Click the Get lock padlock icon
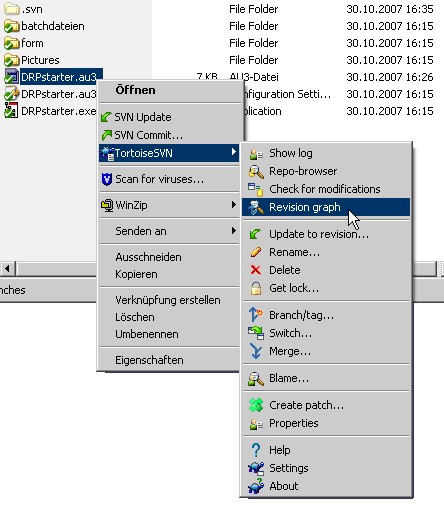Viewport: 444px width, 508px height. 256,288
